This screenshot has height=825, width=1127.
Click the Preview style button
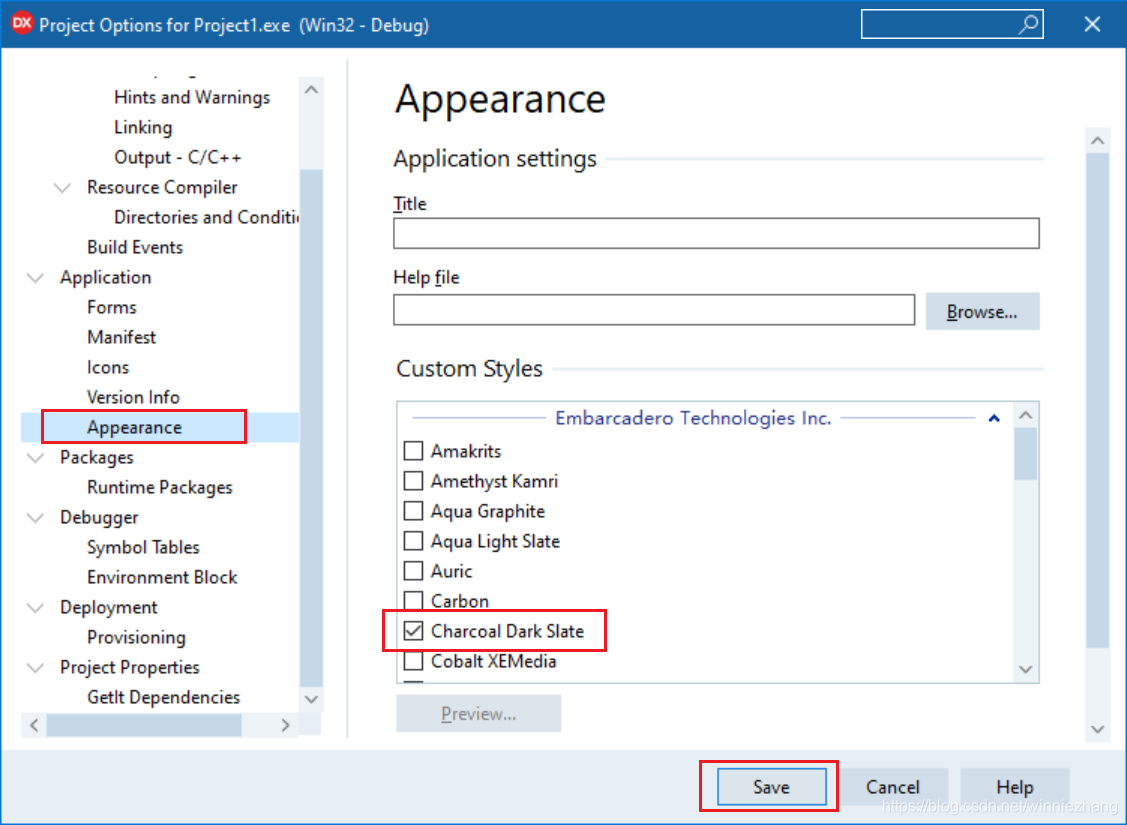[478, 714]
